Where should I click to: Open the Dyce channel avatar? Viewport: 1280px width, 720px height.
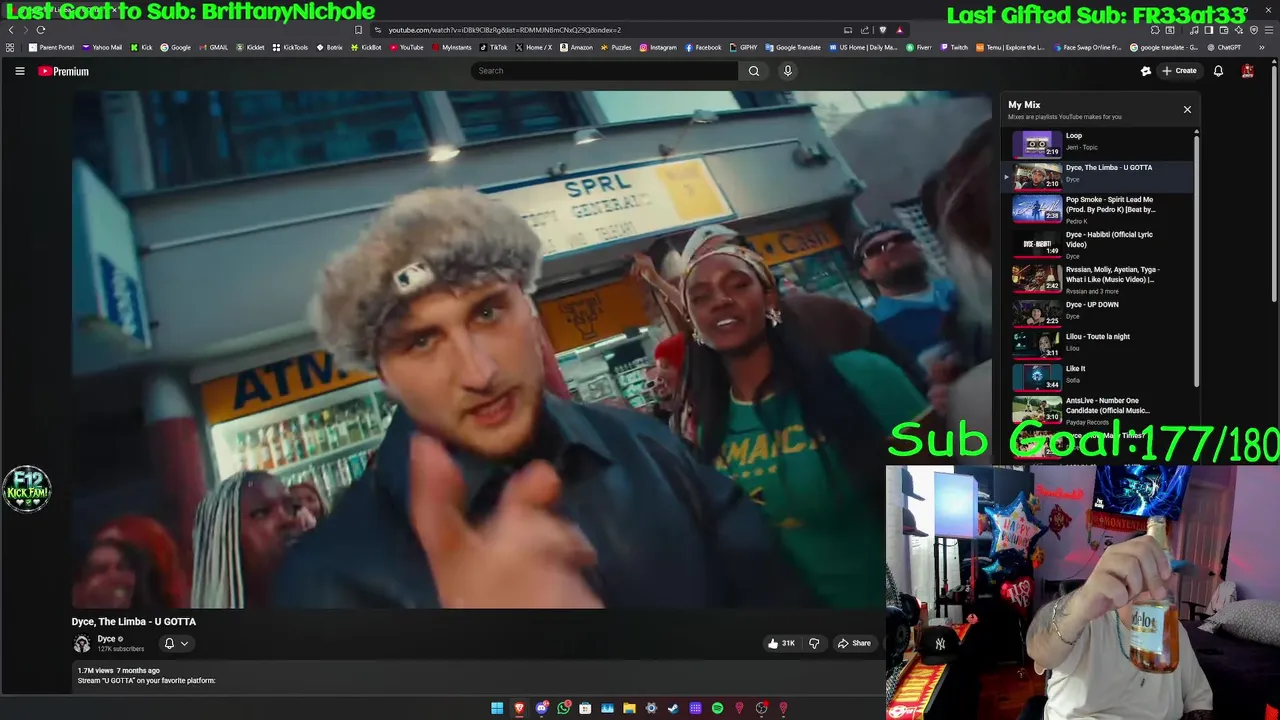[82, 644]
